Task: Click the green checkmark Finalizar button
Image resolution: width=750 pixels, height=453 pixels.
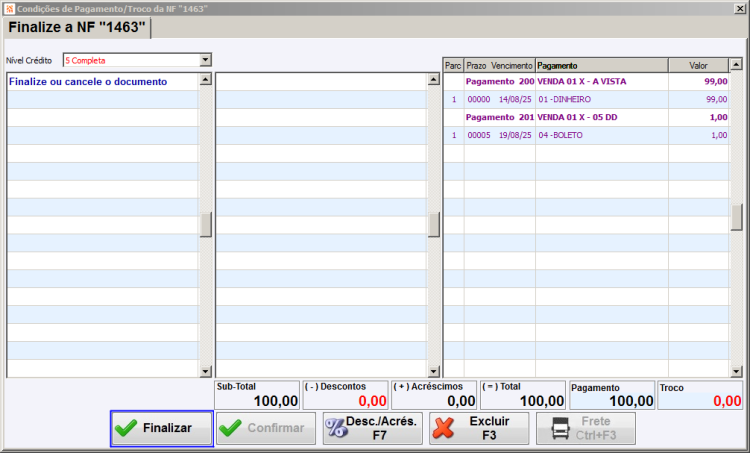Action: (x=162, y=428)
